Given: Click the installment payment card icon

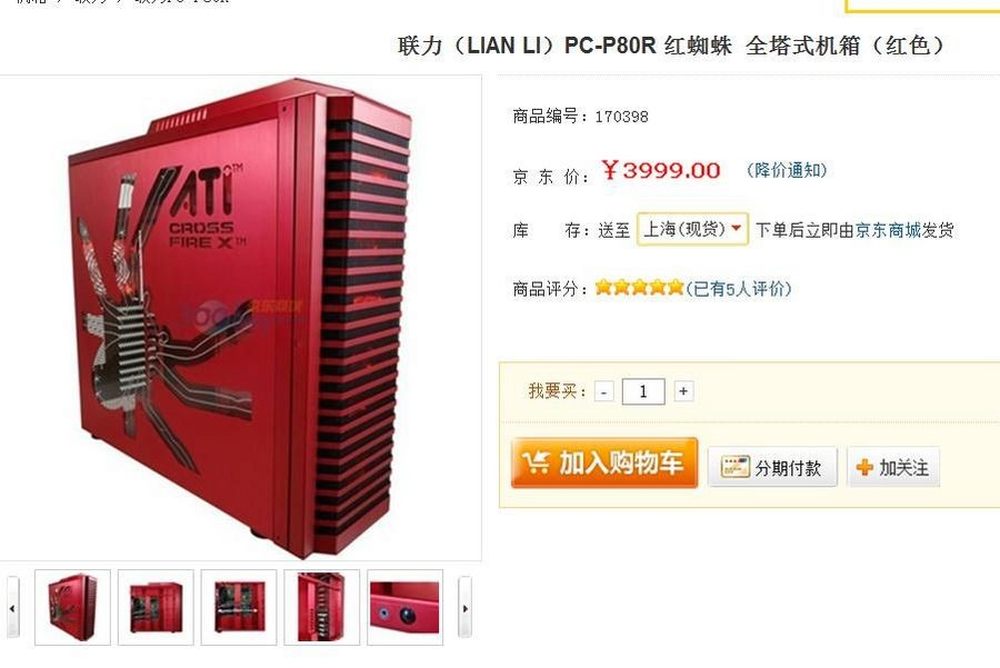Looking at the screenshot, I should coord(735,467).
